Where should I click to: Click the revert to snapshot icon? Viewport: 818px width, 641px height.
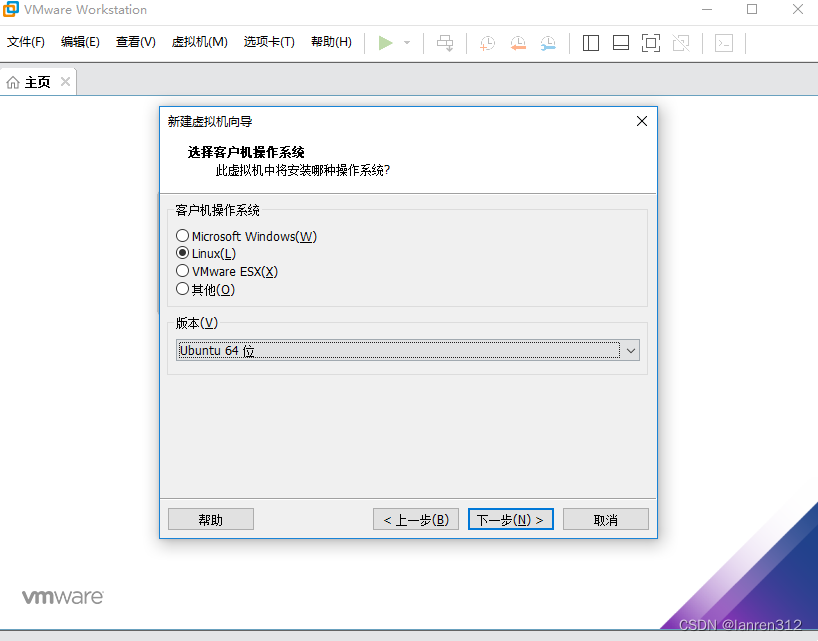[518, 43]
